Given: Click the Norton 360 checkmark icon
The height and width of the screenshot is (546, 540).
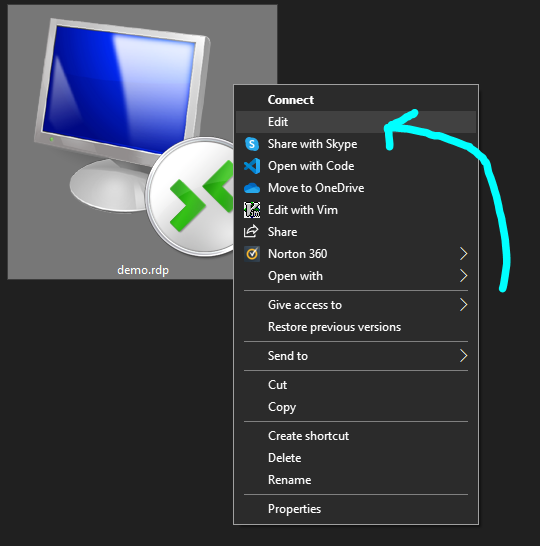Looking at the screenshot, I should 252,254.
